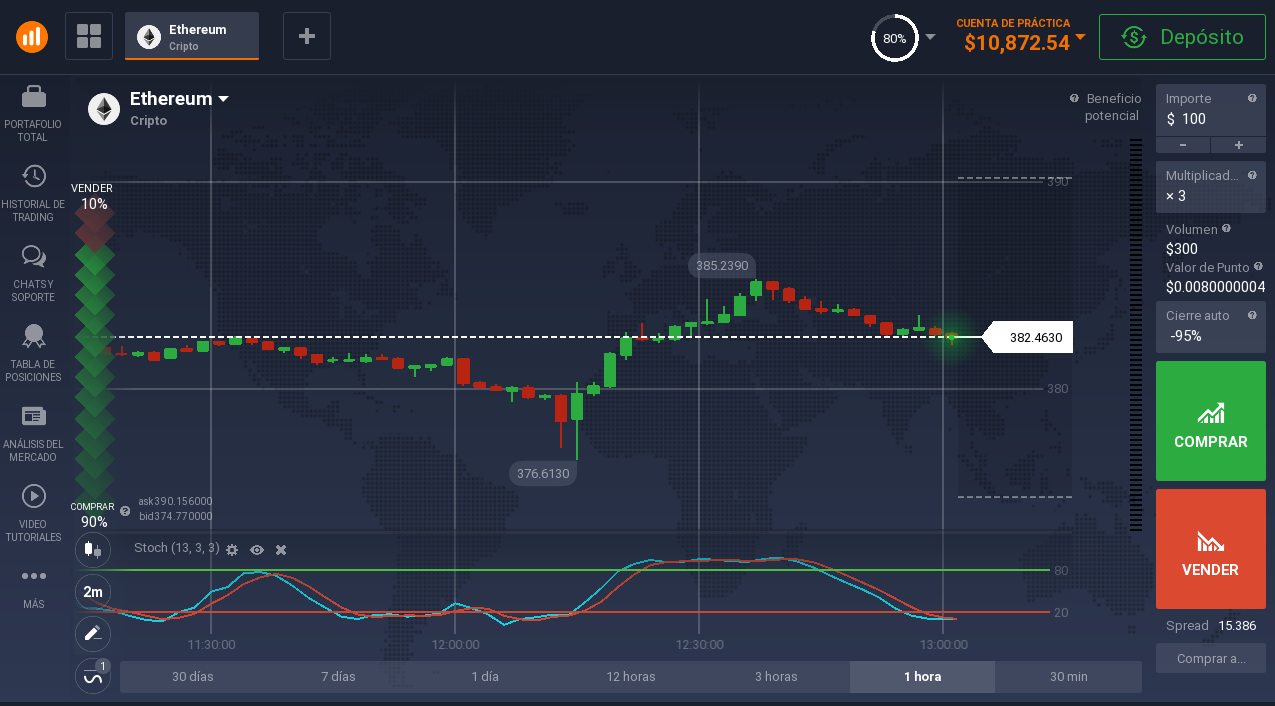The width and height of the screenshot is (1275, 706).
Task: Expand the Ethereum asset dropdown on chart
Action: click(x=224, y=99)
